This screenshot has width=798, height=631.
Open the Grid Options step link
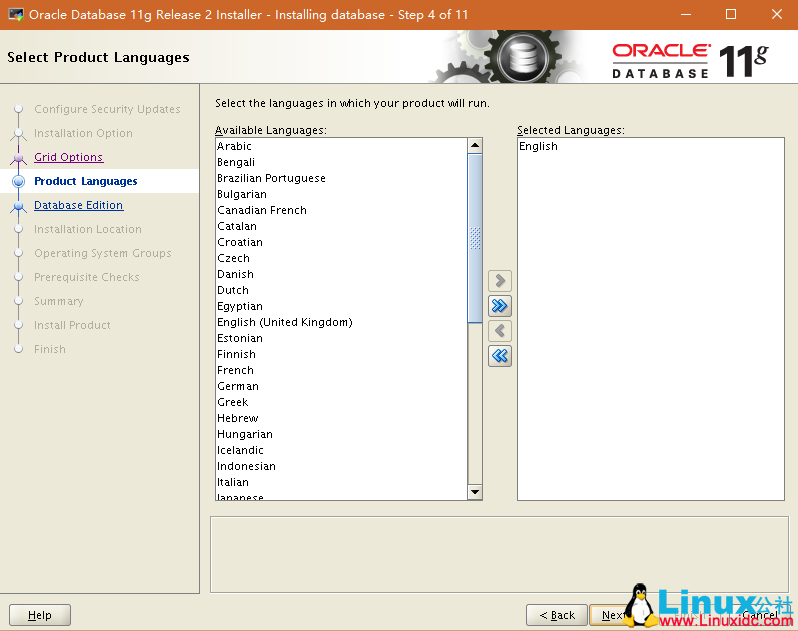click(x=69, y=157)
